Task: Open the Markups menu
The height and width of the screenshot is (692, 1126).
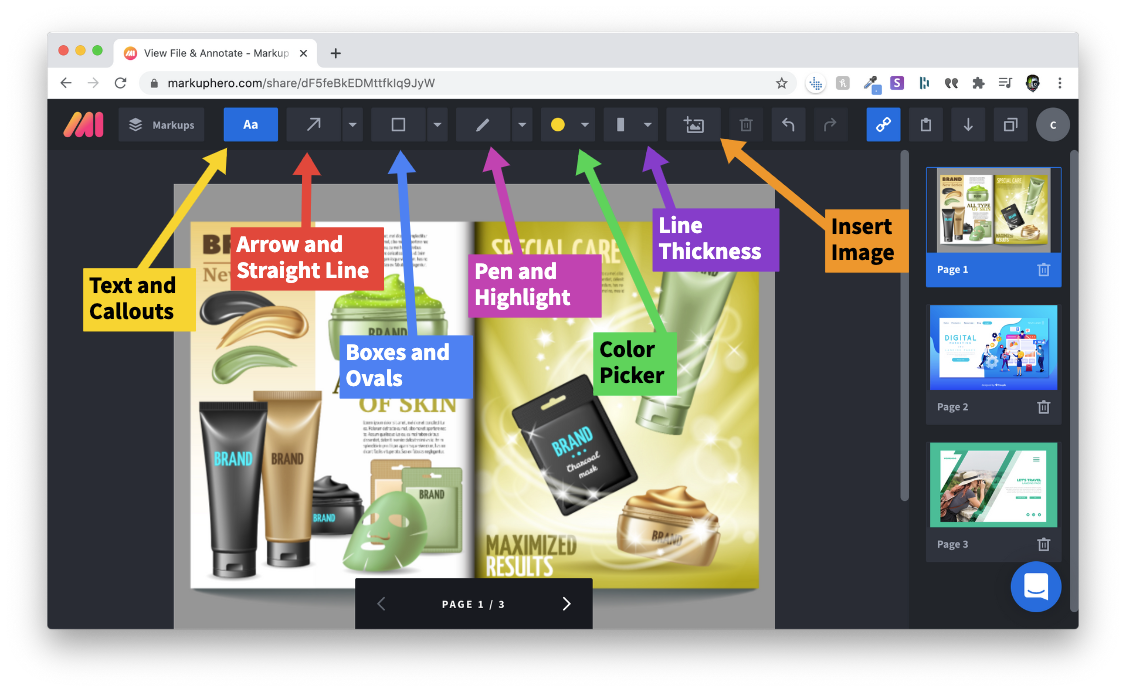Action: click(x=161, y=124)
